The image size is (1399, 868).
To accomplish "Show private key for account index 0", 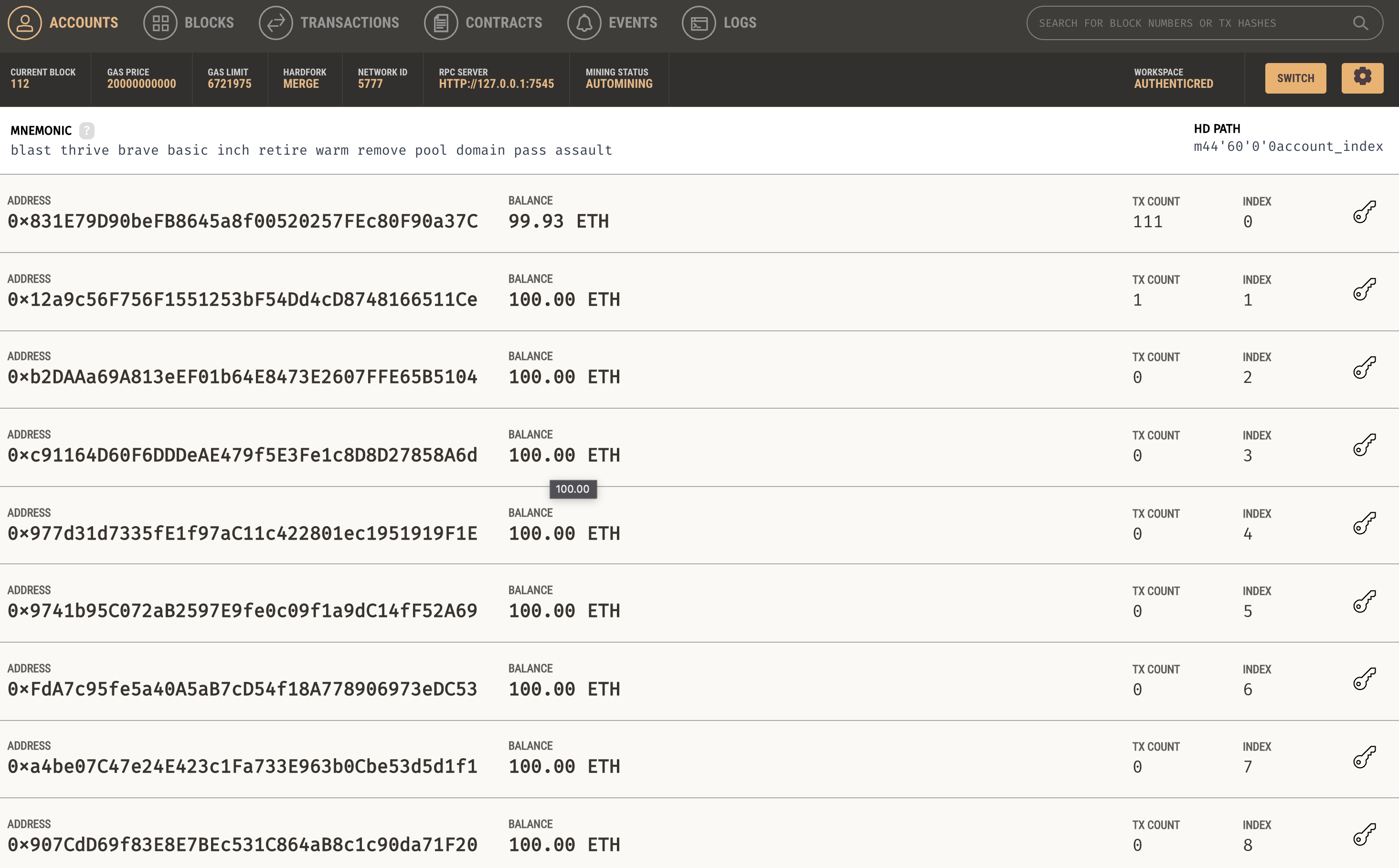I will click(x=1364, y=212).
